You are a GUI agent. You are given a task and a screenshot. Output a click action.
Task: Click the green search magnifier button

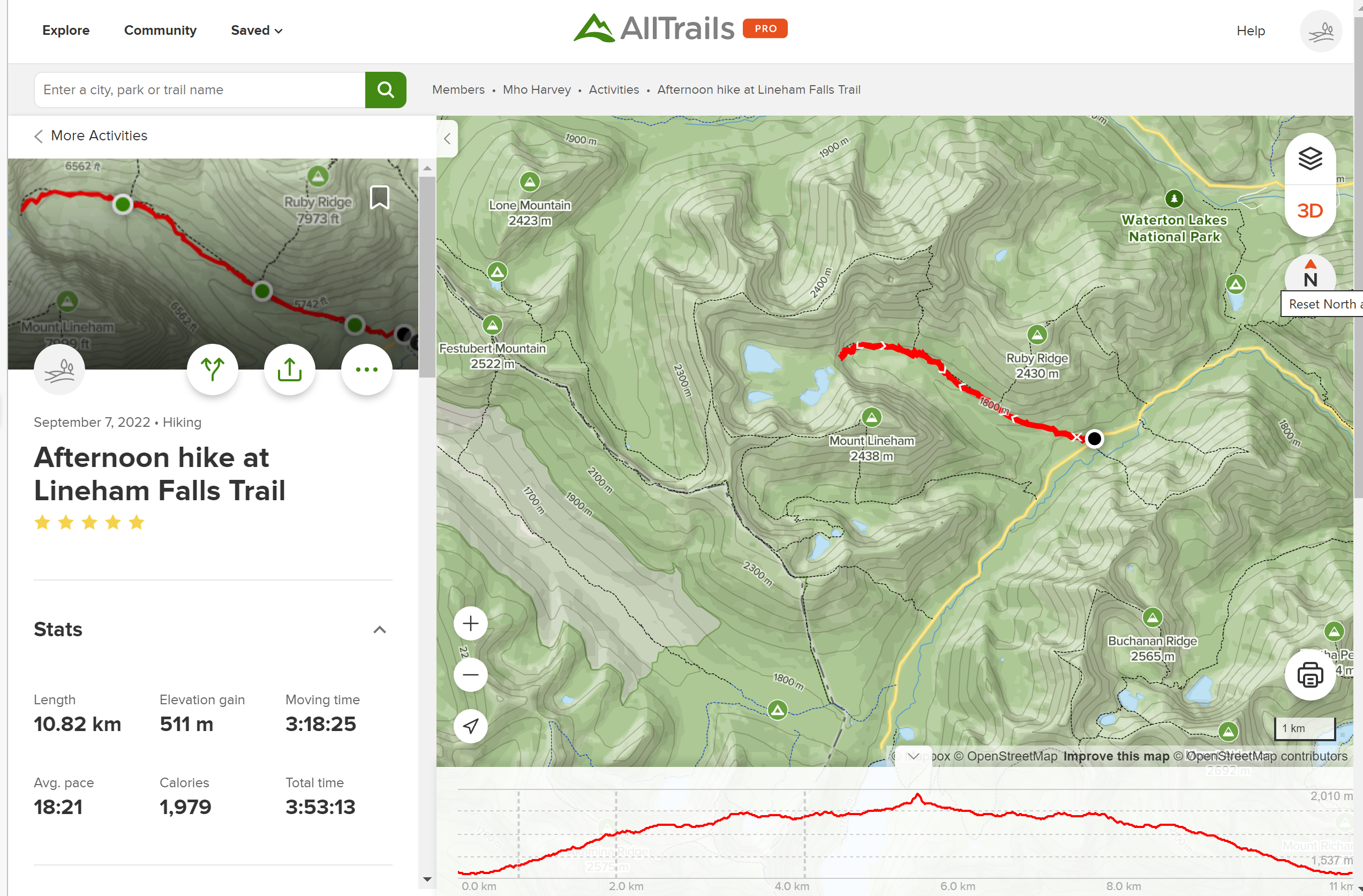coord(386,90)
